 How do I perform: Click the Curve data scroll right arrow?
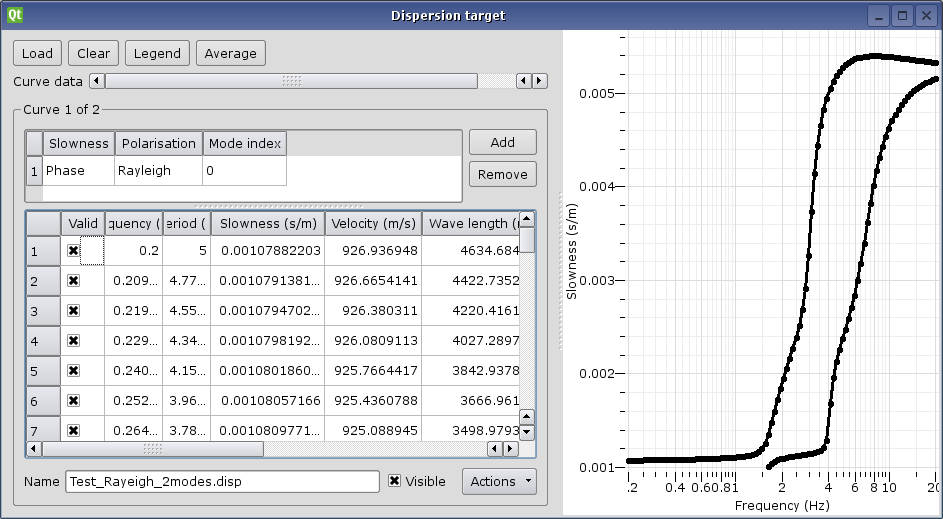pyautogui.click(x=540, y=81)
